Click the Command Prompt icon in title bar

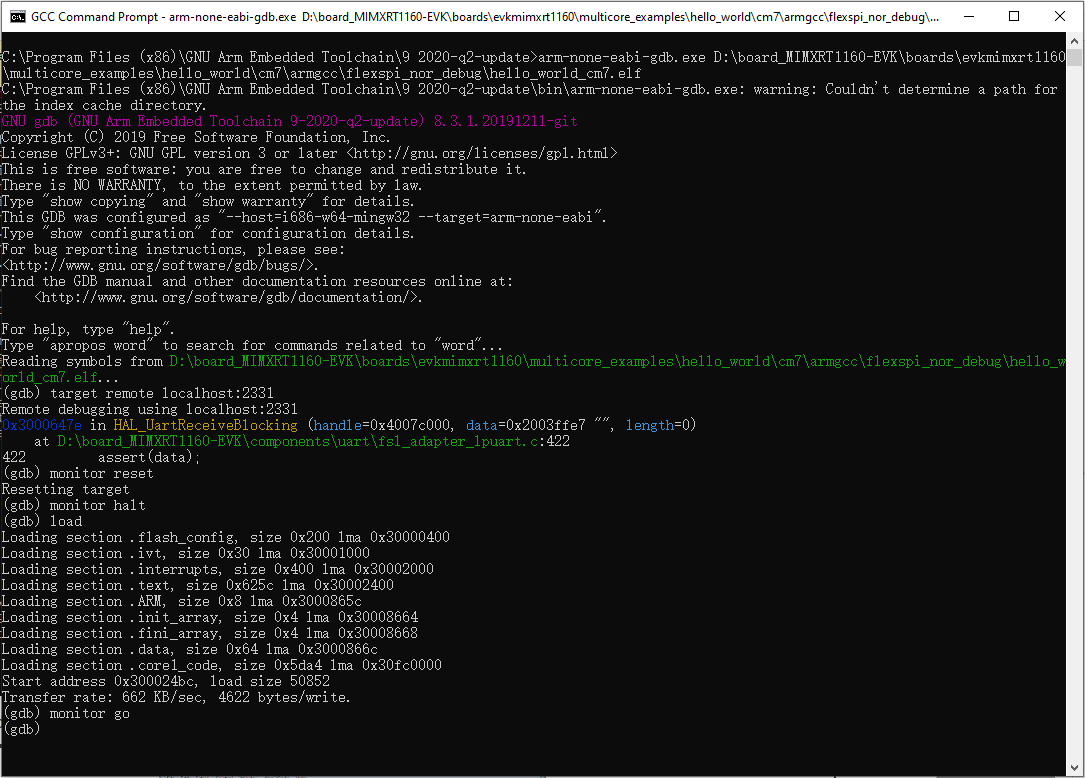coord(17,17)
